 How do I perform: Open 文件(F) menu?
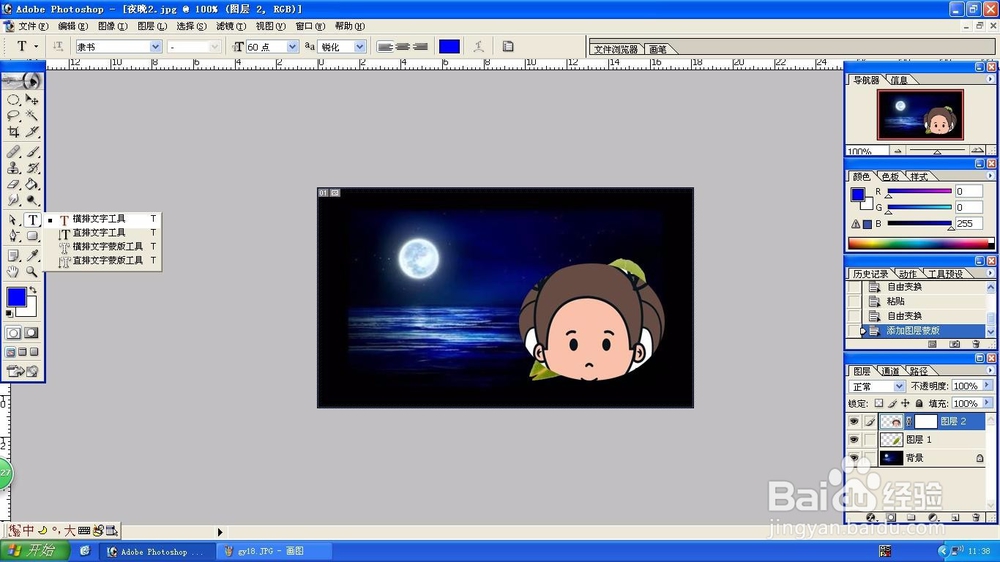[33, 26]
